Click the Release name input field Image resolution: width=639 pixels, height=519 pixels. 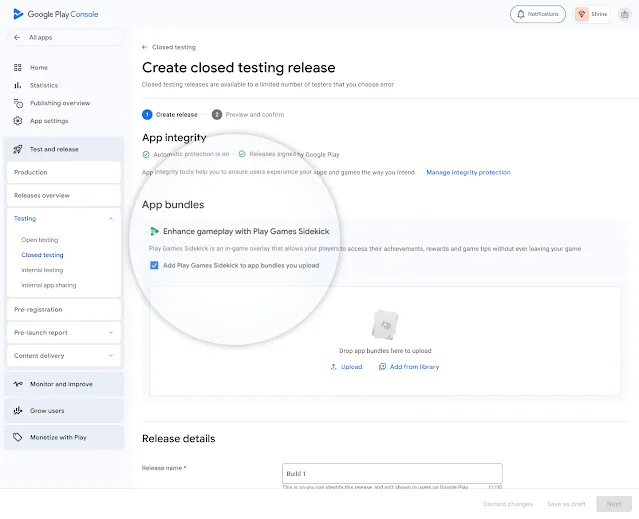click(392, 473)
